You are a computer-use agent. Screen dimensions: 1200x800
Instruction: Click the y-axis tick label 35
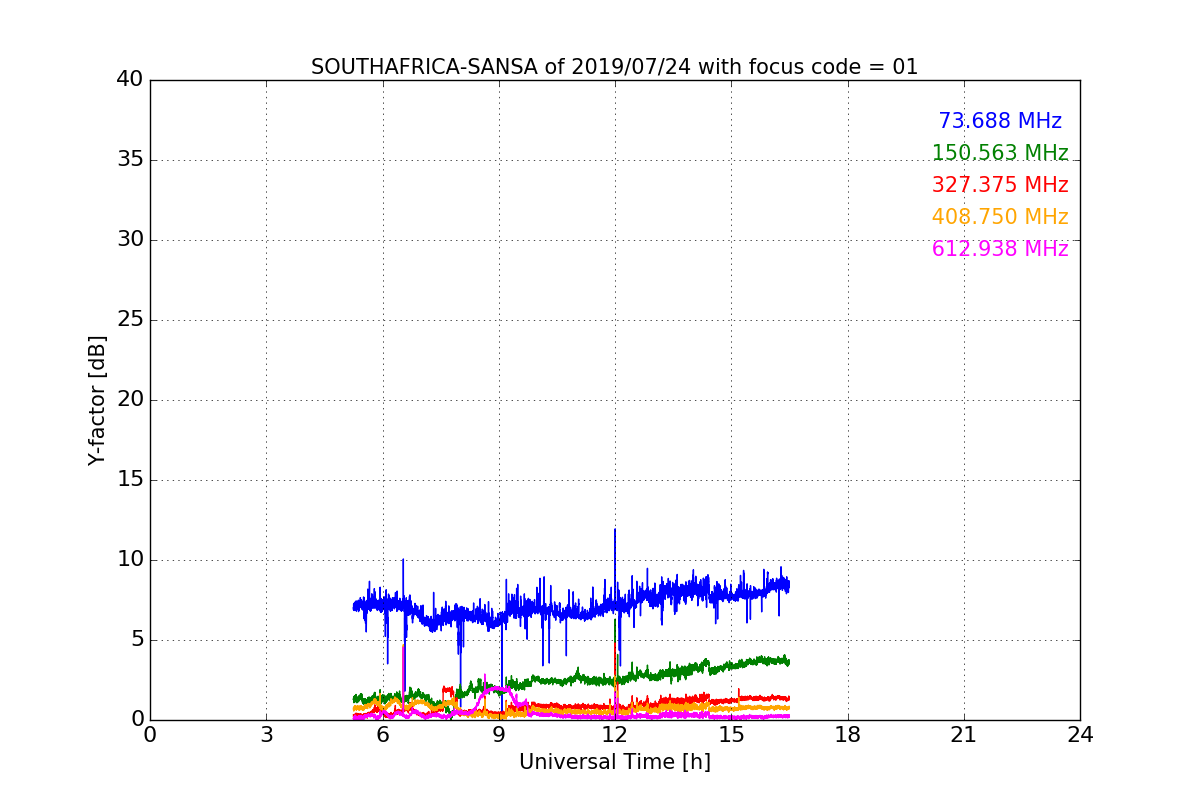click(130, 160)
